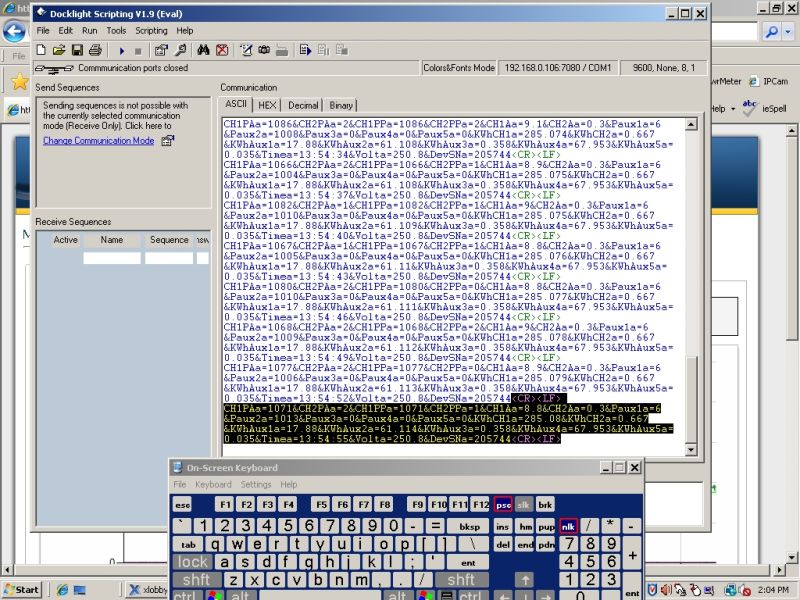Screen dimensions: 800x600
Task: Click the volume speaker tray icon
Action: click(666, 590)
